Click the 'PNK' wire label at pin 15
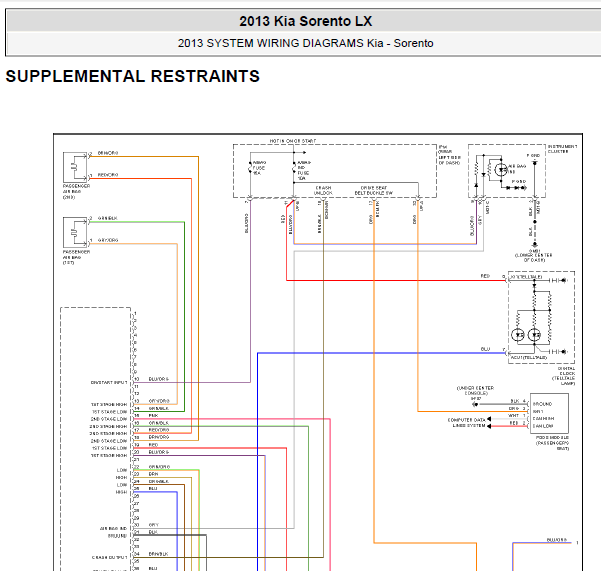The image size is (601, 571). (x=153, y=415)
